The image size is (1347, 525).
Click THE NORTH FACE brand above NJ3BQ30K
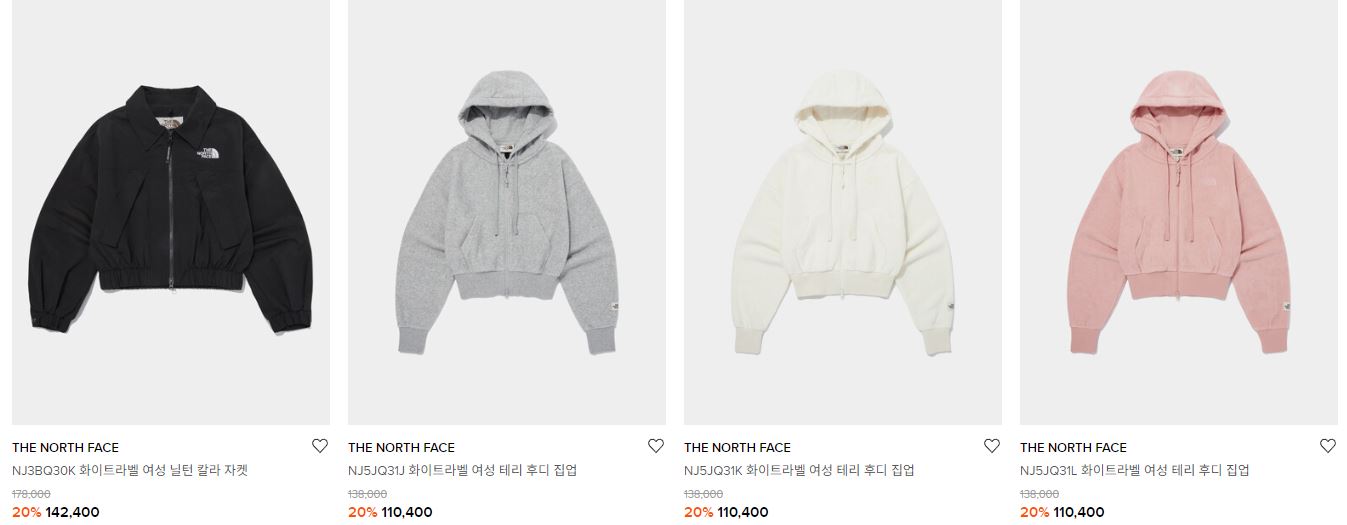coord(65,447)
